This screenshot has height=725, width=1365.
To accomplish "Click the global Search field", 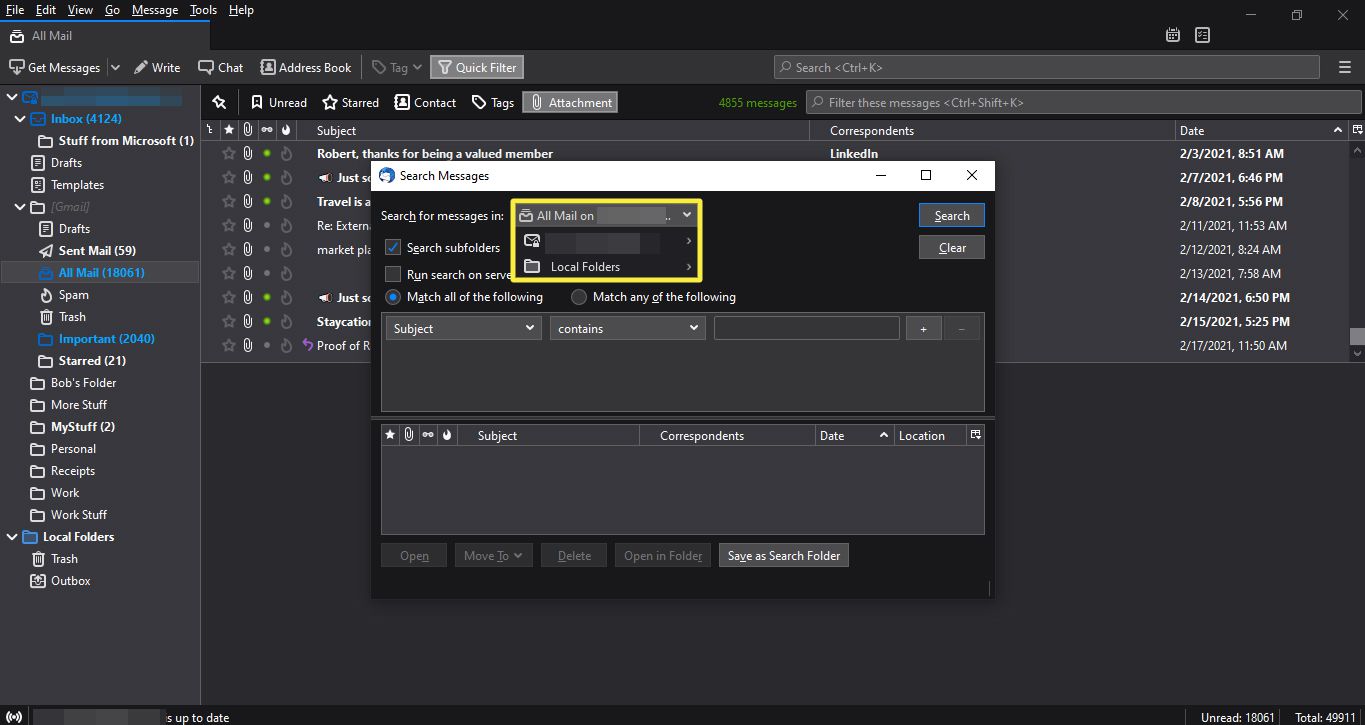I will (1047, 67).
